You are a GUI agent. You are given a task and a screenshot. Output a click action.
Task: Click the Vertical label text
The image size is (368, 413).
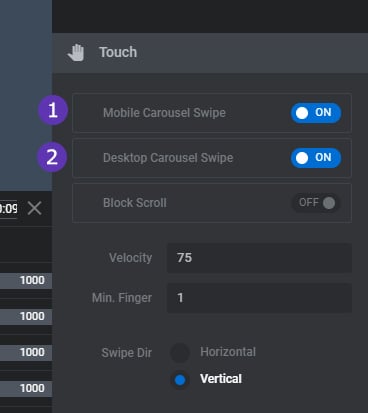221,379
